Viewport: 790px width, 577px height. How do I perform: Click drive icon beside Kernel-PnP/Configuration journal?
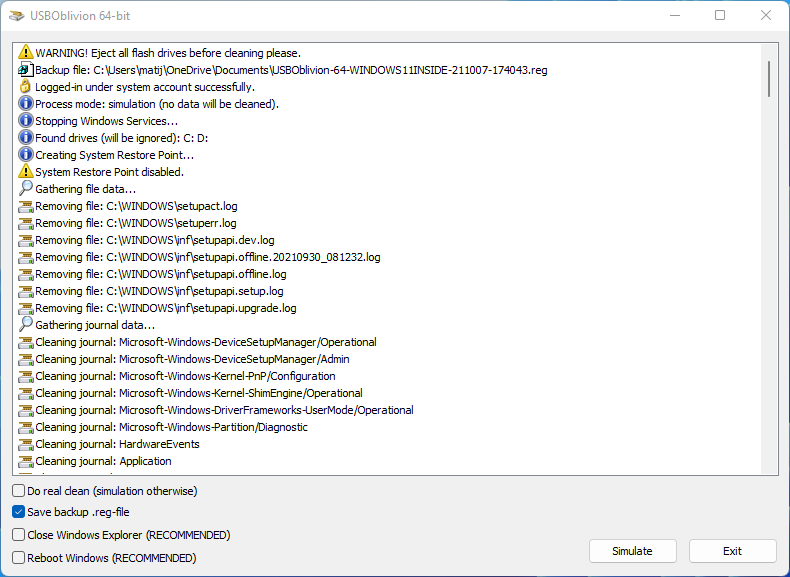click(26, 376)
